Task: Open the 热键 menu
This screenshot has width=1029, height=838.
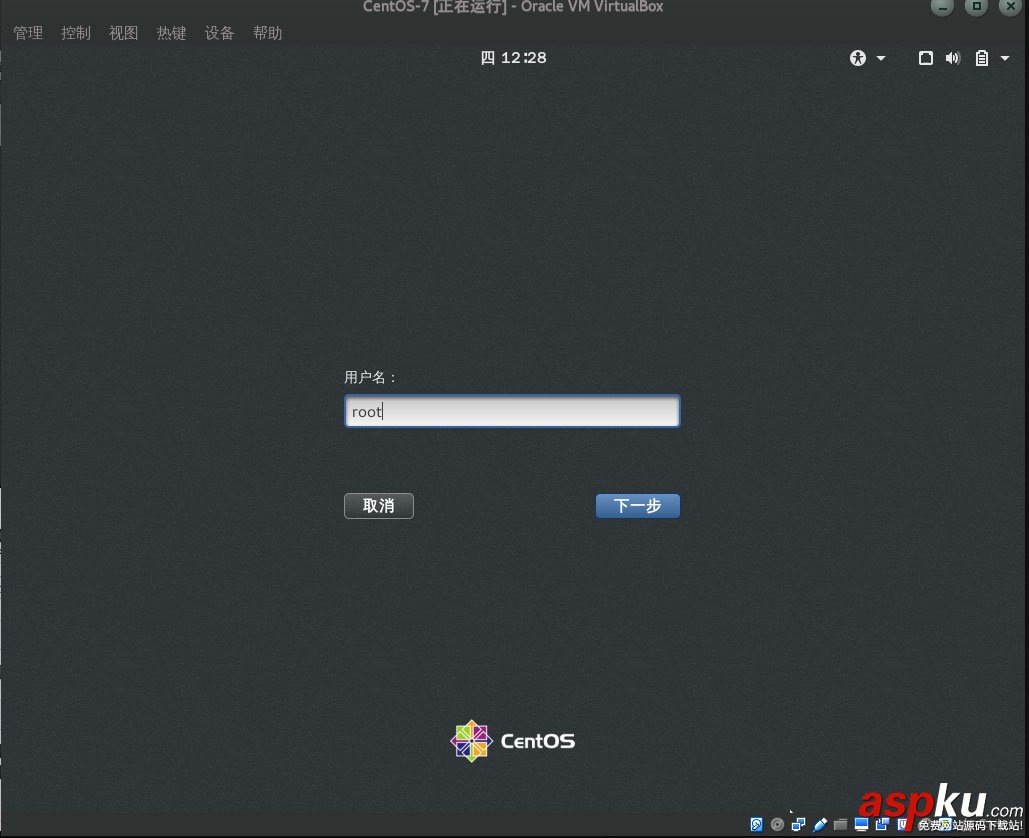Action: click(x=171, y=32)
